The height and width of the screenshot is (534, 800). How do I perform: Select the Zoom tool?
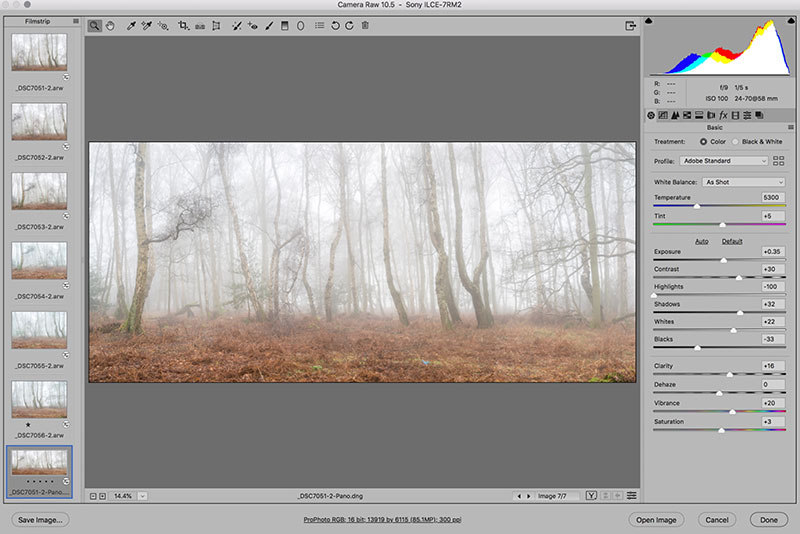(94, 26)
